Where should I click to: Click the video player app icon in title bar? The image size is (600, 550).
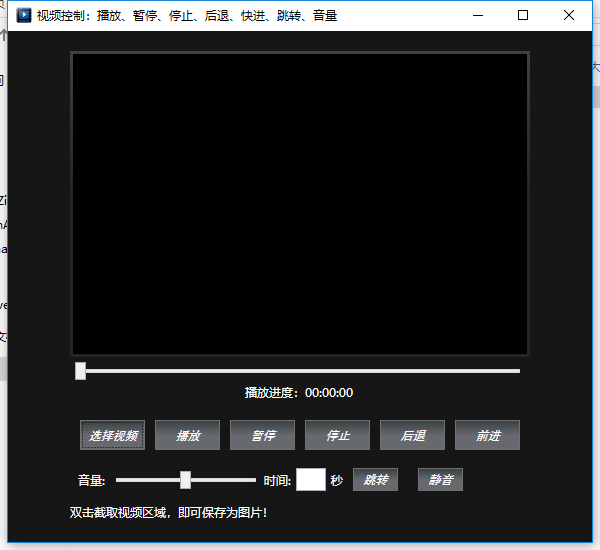(24, 15)
